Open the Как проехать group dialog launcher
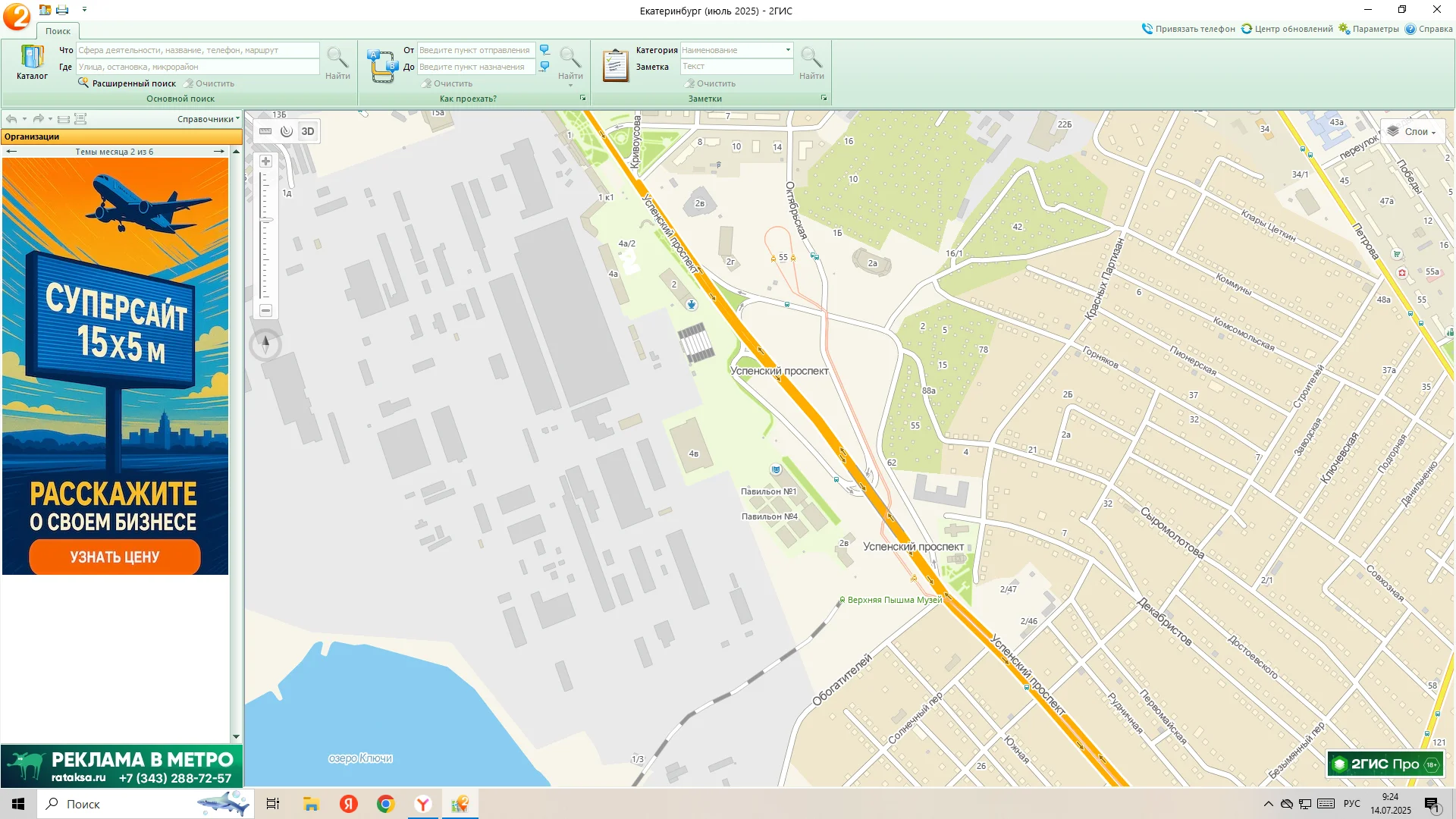 [582, 99]
